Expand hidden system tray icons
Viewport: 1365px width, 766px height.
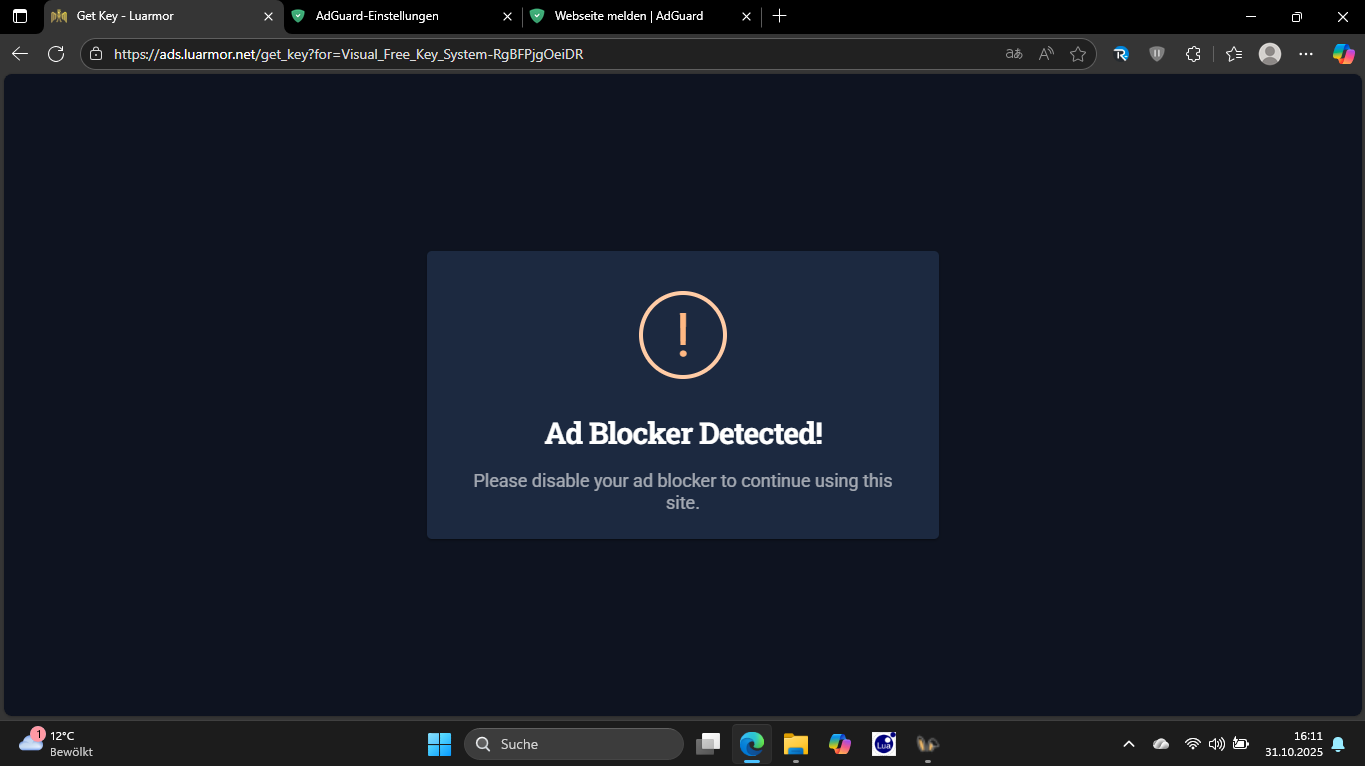1128,744
